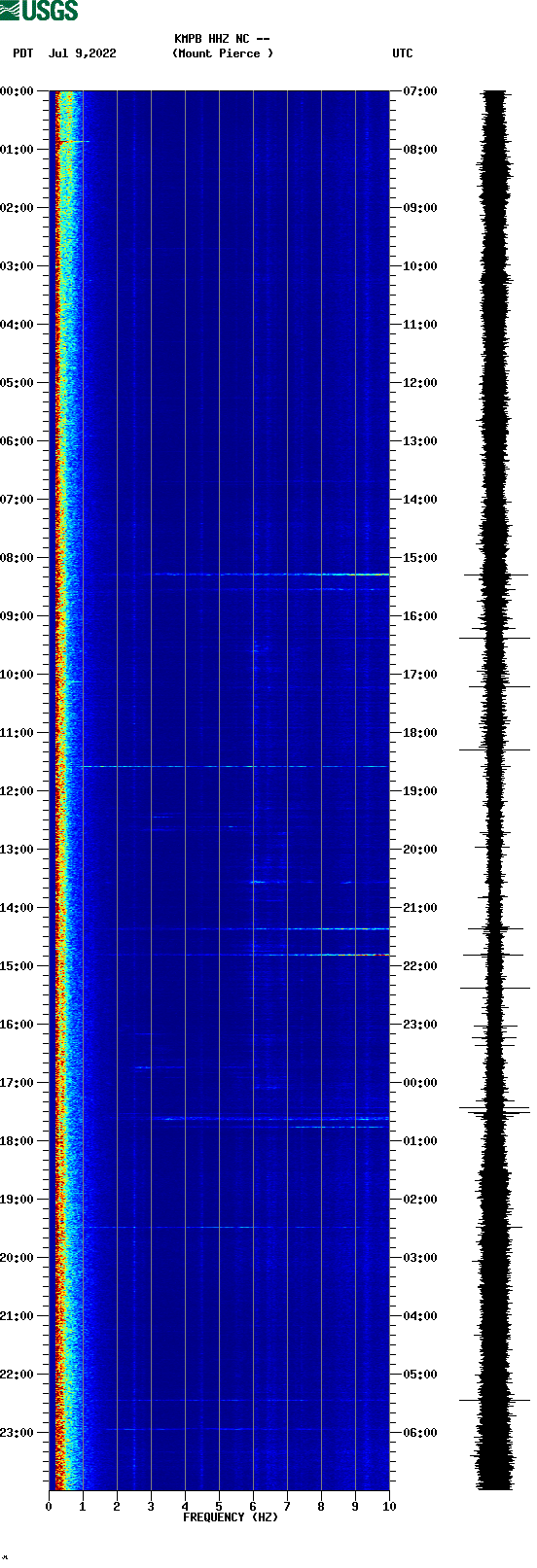Click the 13:00 UTC time label
This screenshot has width=537, height=1568.
420,441
